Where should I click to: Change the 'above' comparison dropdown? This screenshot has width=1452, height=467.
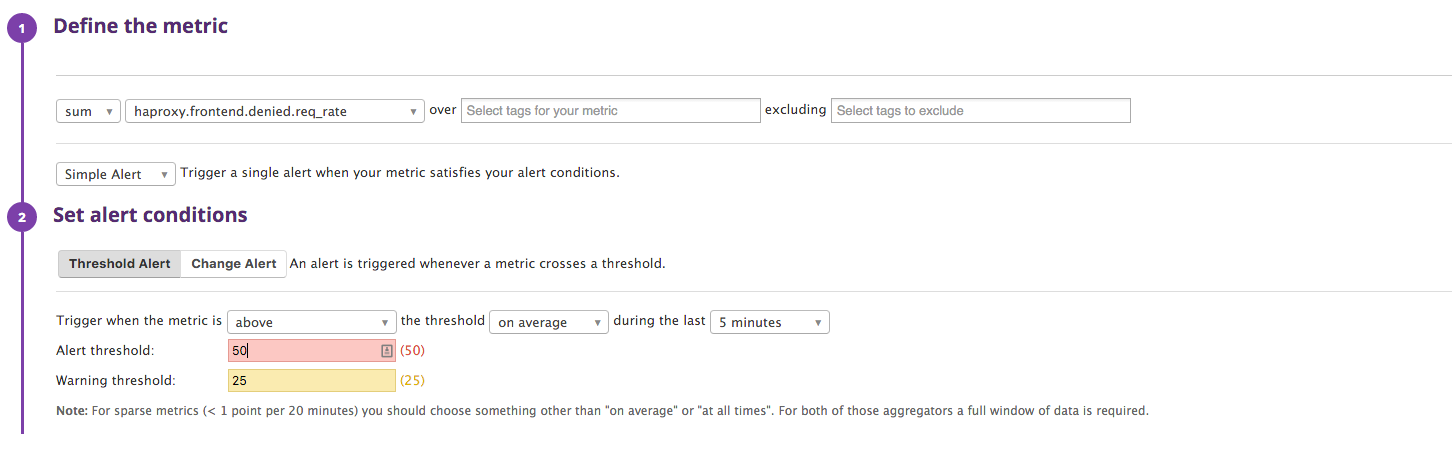coord(312,322)
